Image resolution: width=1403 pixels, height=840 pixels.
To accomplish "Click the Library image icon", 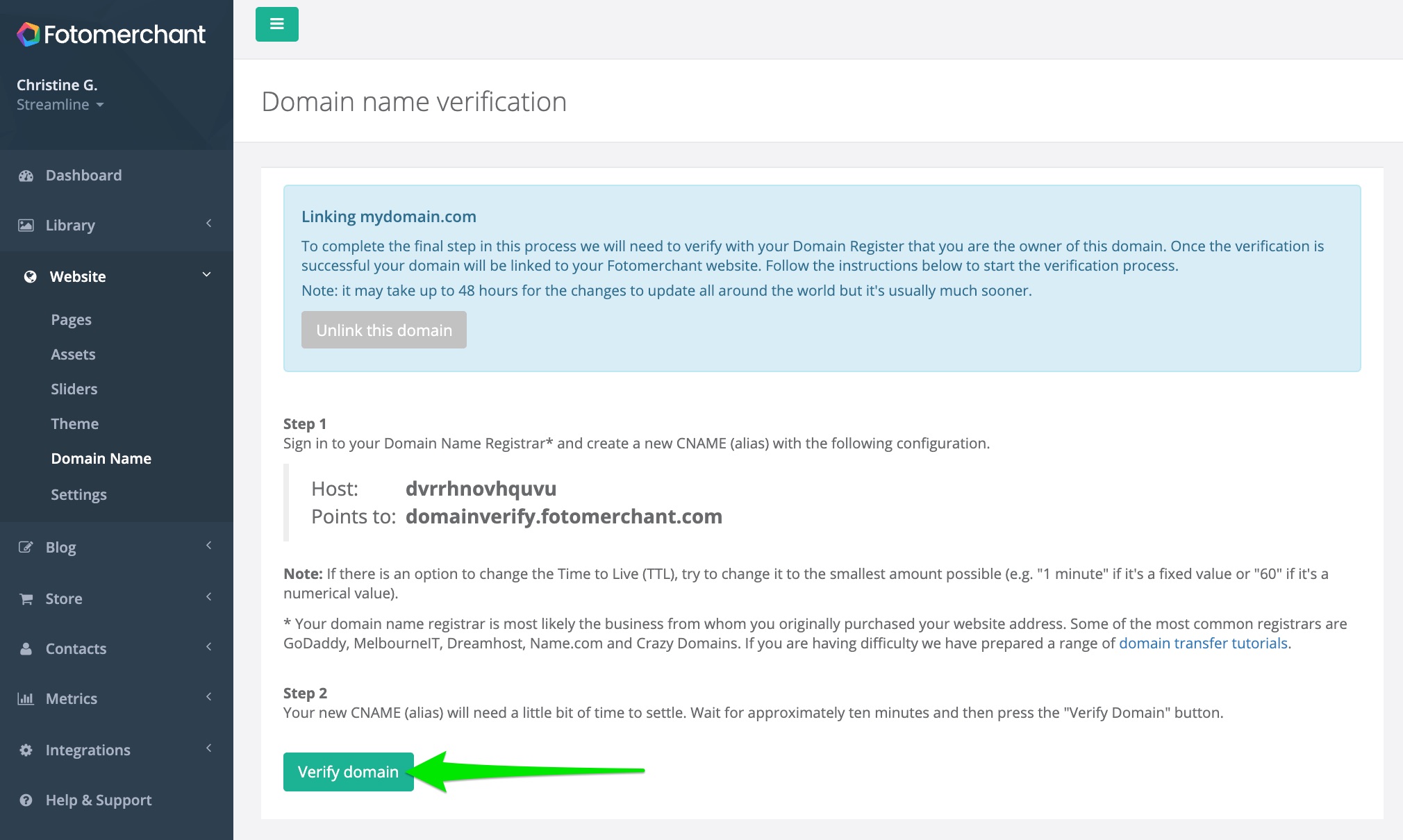I will click(x=26, y=225).
